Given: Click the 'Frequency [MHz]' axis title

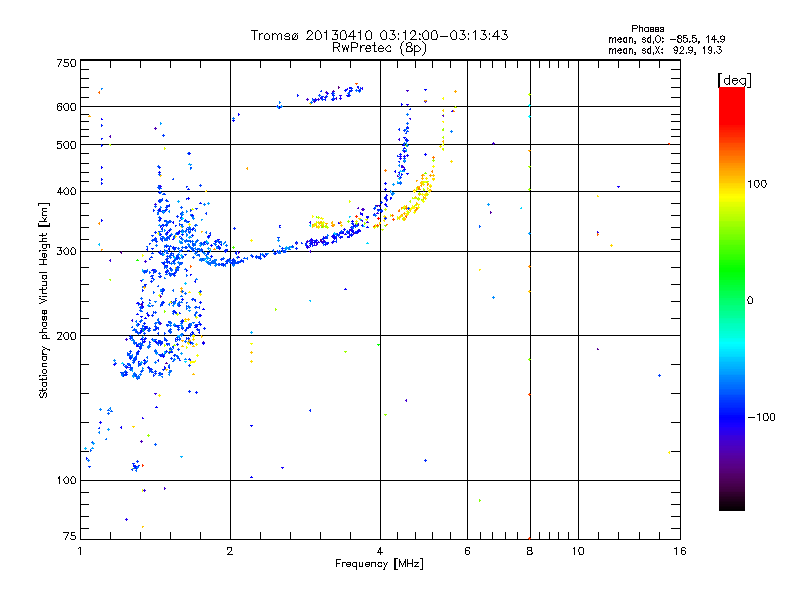Looking at the screenshot, I should [379, 564].
